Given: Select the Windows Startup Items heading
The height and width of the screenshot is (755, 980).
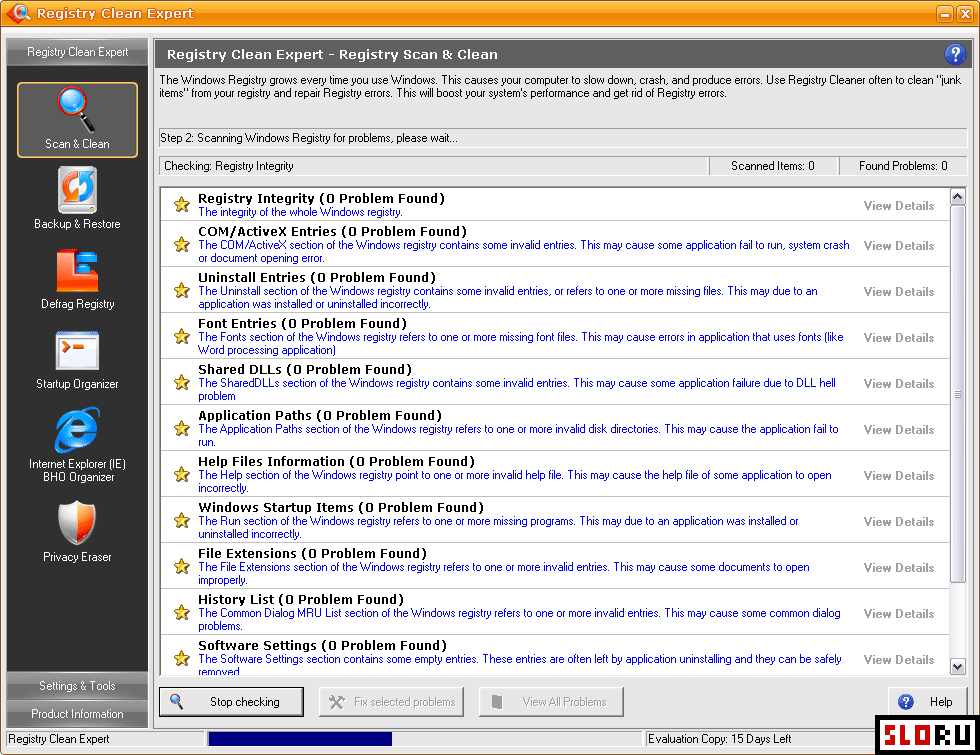Looking at the screenshot, I should pos(341,508).
